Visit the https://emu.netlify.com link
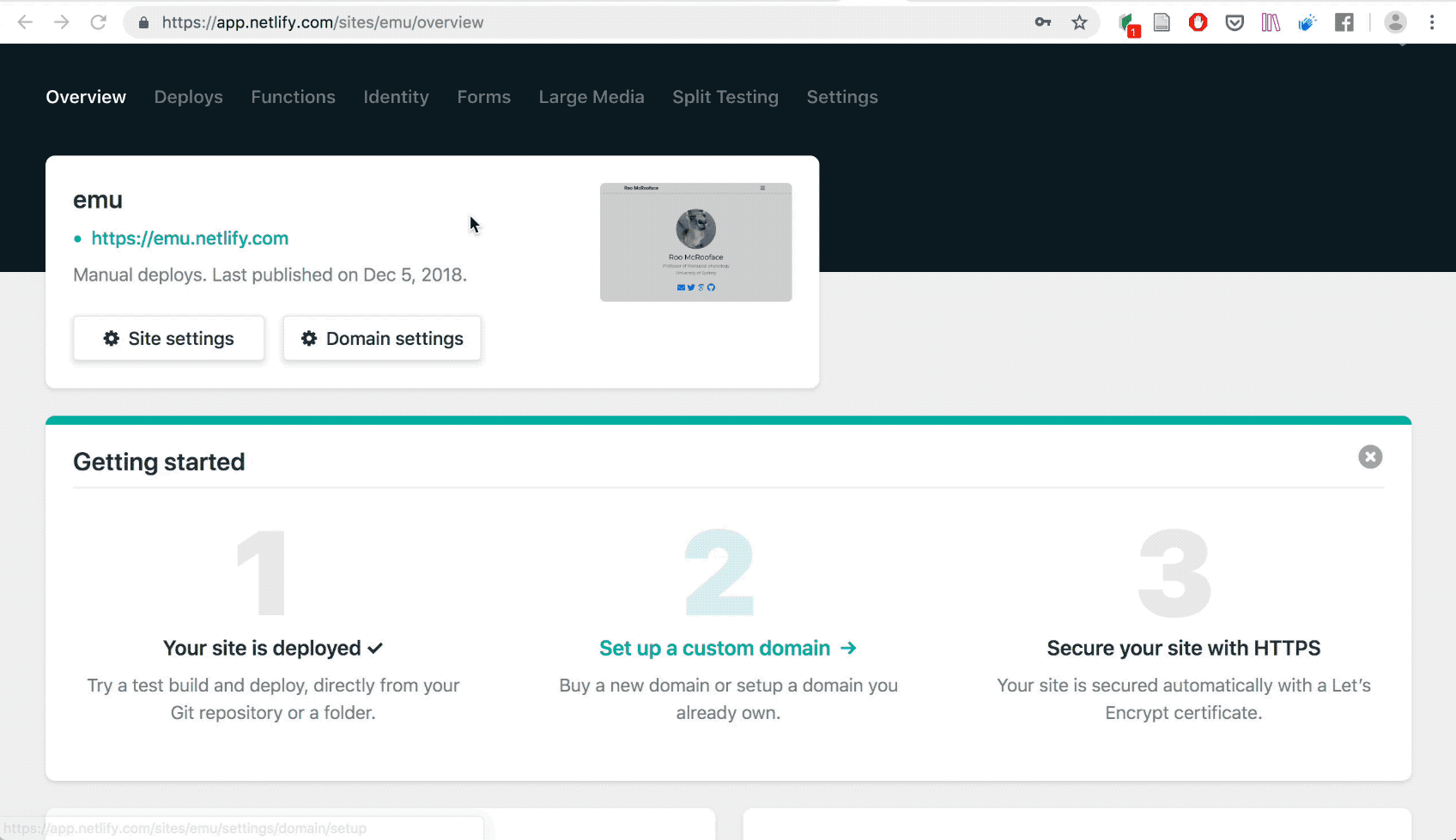This screenshot has height=840, width=1456. [x=190, y=239]
